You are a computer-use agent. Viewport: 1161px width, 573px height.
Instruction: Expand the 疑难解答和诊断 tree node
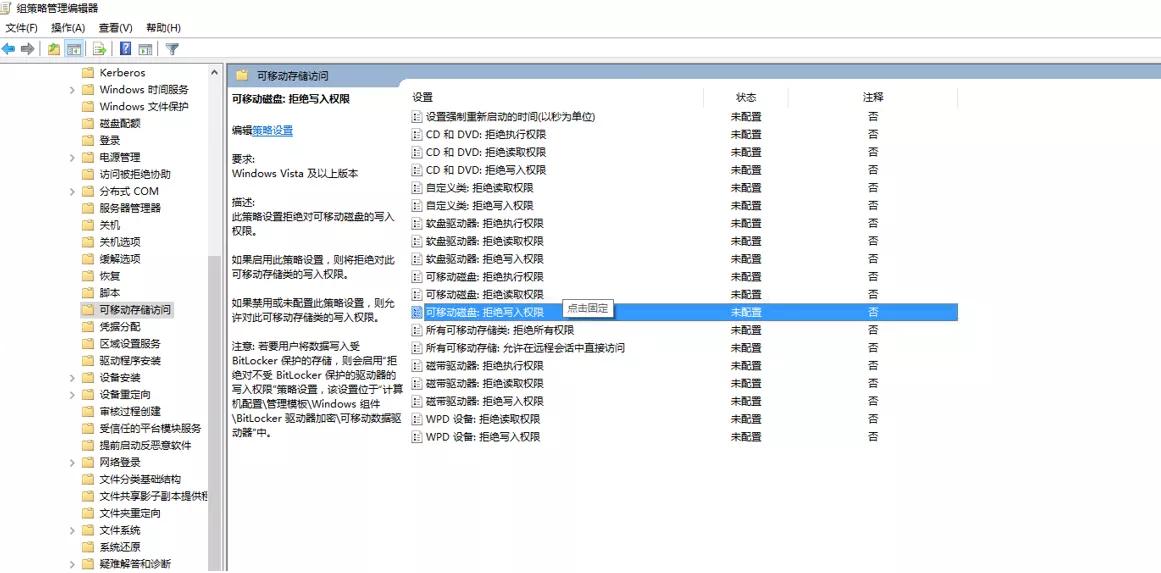pyautogui.click(x=72, y=564)
